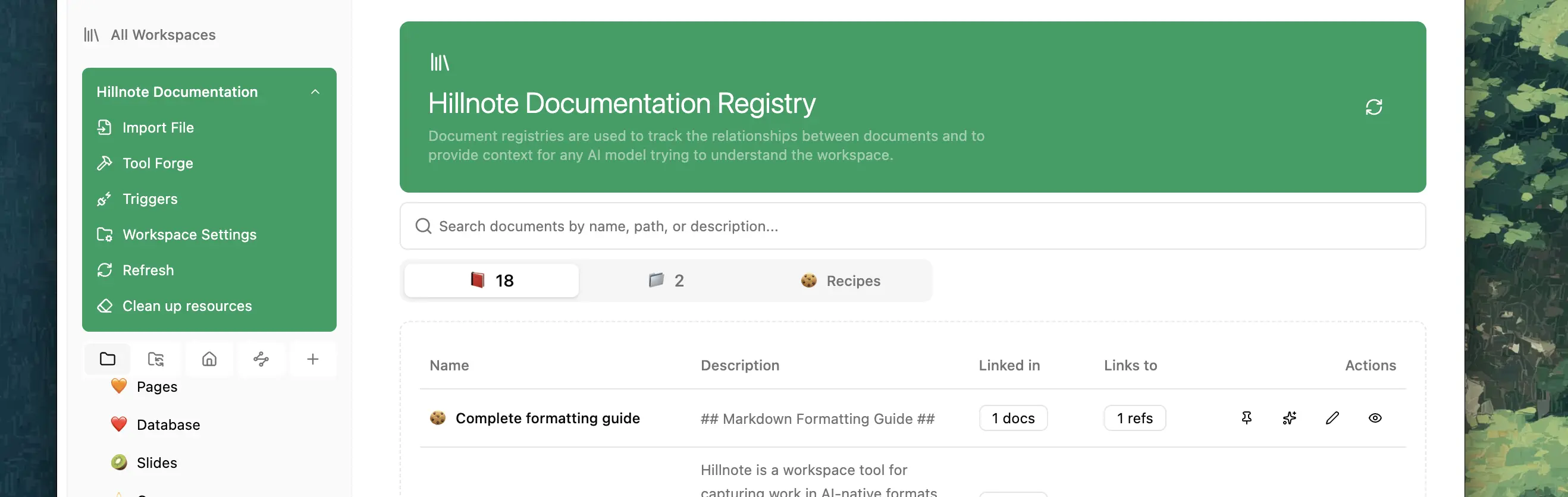This screenshot has height=497, width=1568.
Task: Click the graph connections icon in sidebar toolbar
Action: coord(261,359)
